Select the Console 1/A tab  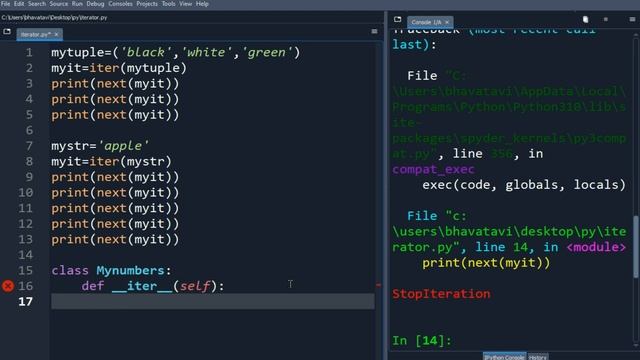426,22
